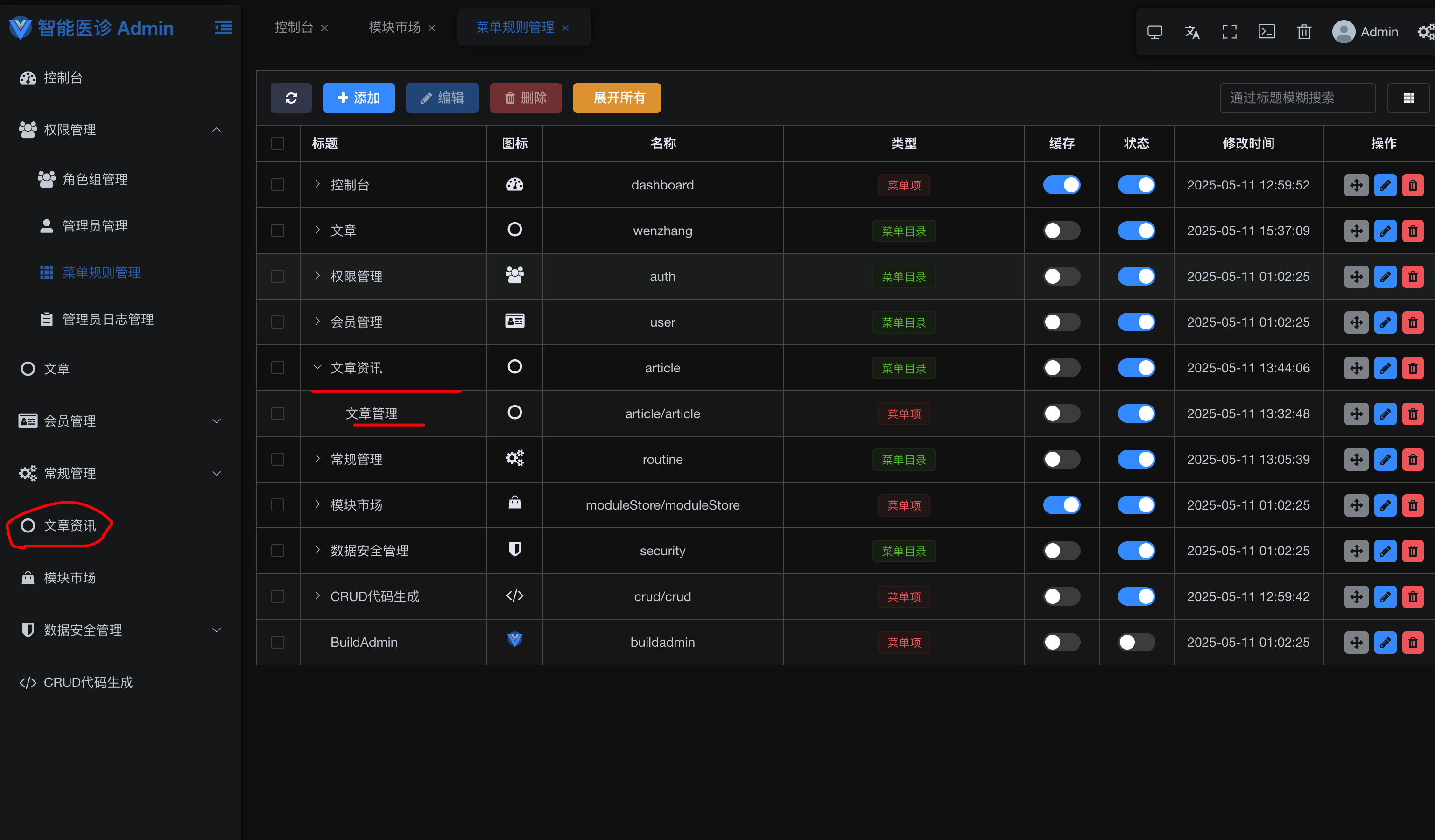1435x840 pixels.
Task: Open 管理员日志管理 in sidebar menu
Action: click(x=108, y=319)
